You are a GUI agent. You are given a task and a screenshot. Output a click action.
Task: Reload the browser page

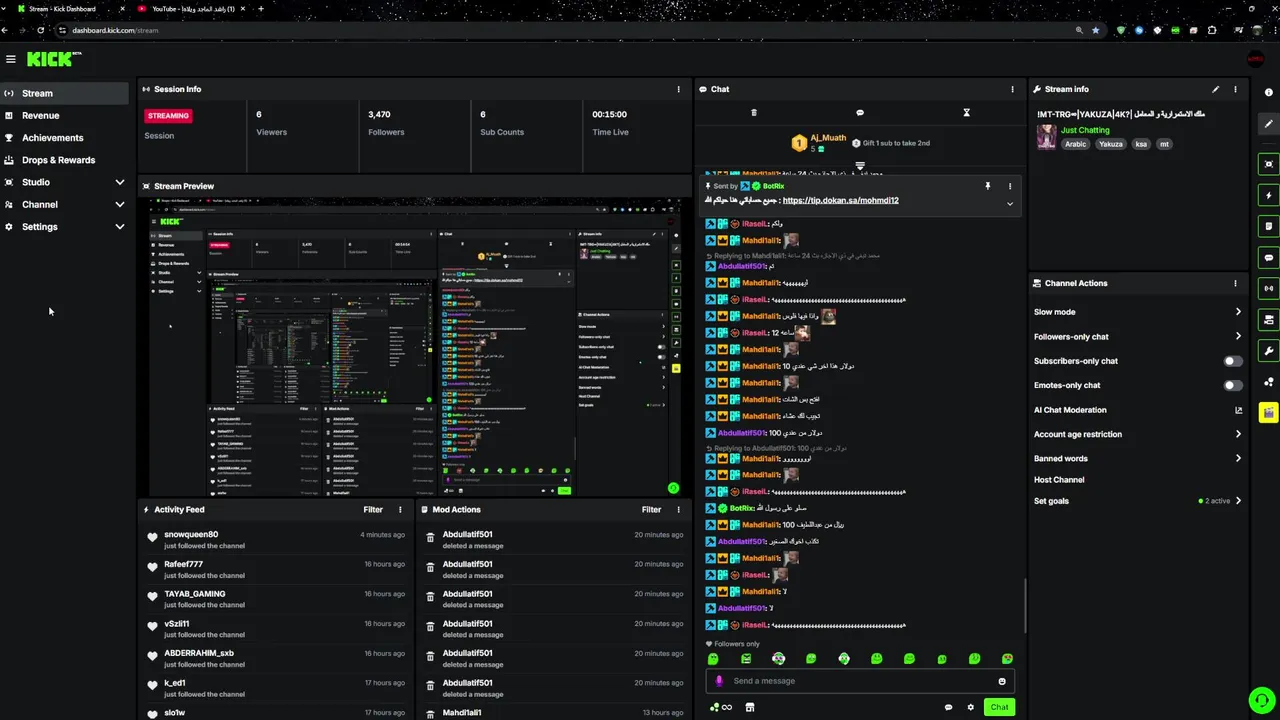tap(41, 30)
